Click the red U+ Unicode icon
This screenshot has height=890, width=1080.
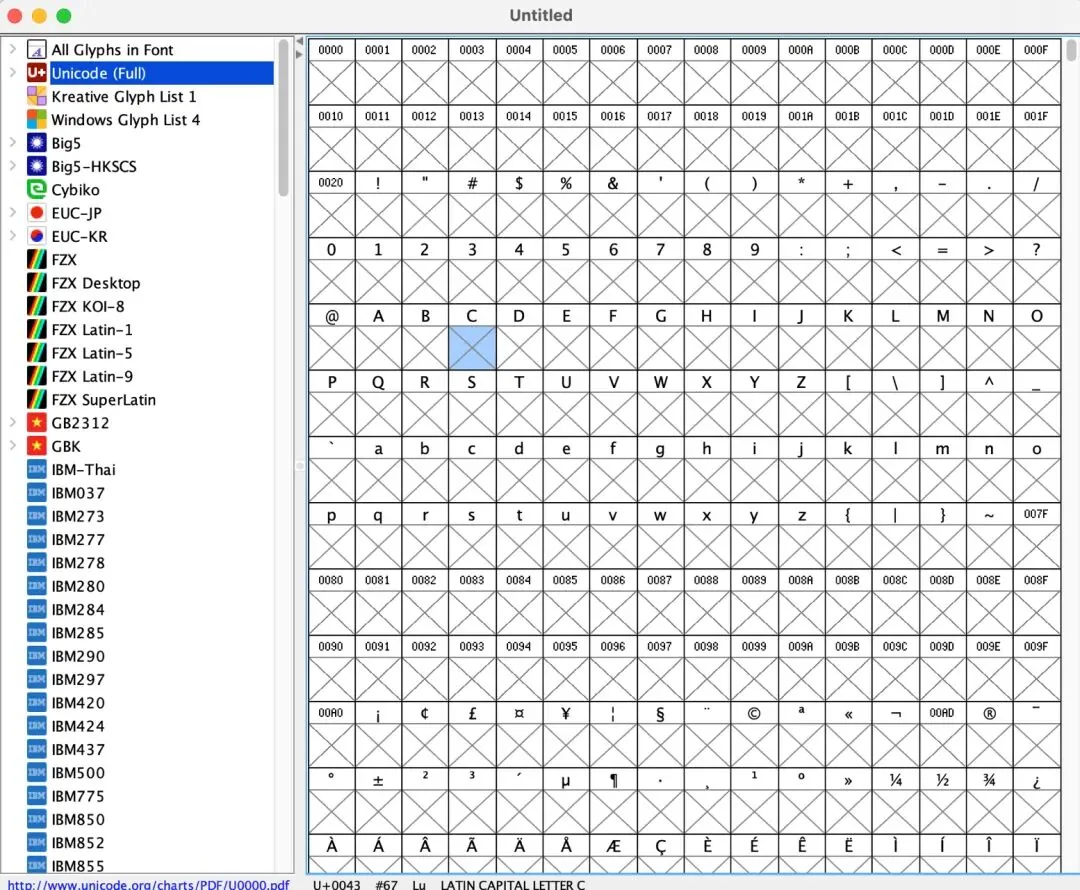37,73
